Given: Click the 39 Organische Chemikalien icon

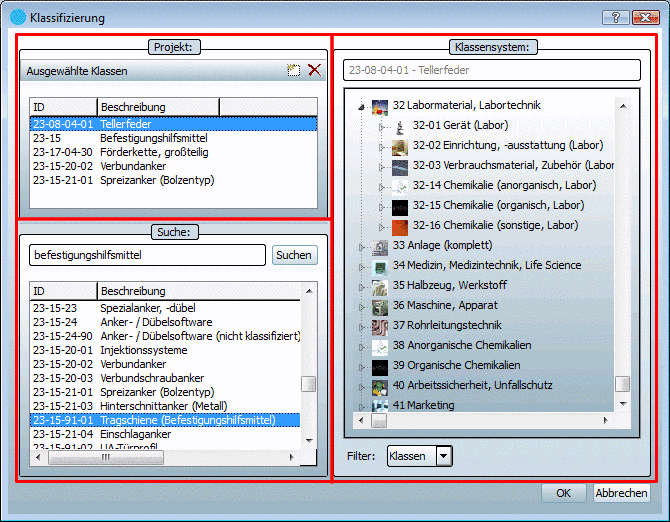Looking at the screenshot, I should pos(379,367).
